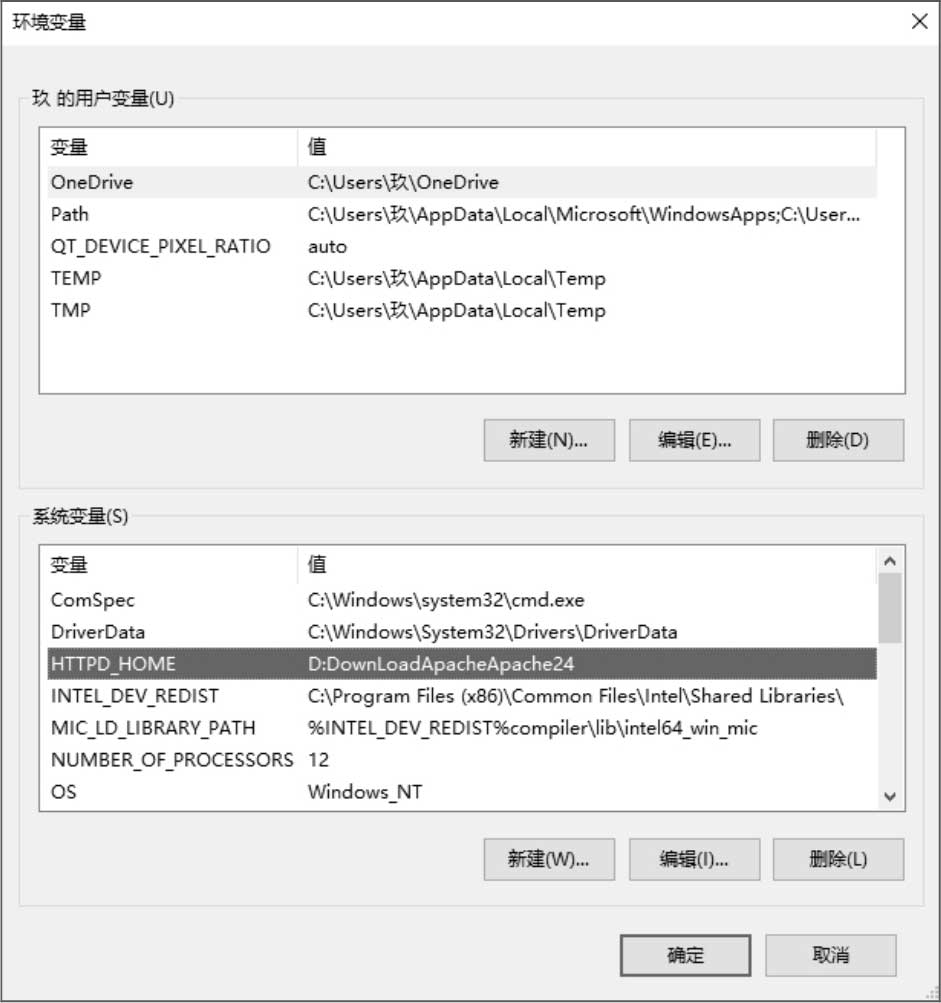Select the Path user variable row
Screen dimensions: 941x1003
pyautogui.click(x=462, y=214)
